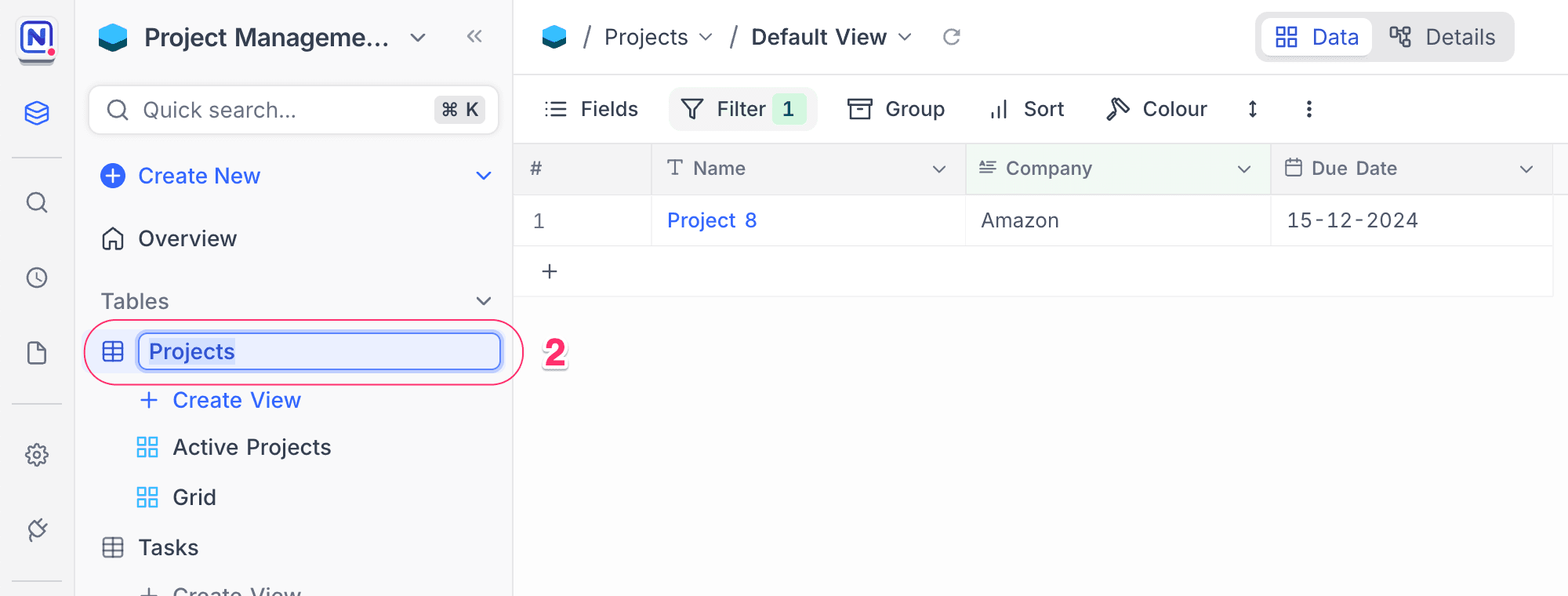This screenshot has height=596, width=1568.
Task: Open the row height toolbar icon
Action: 1253,109
